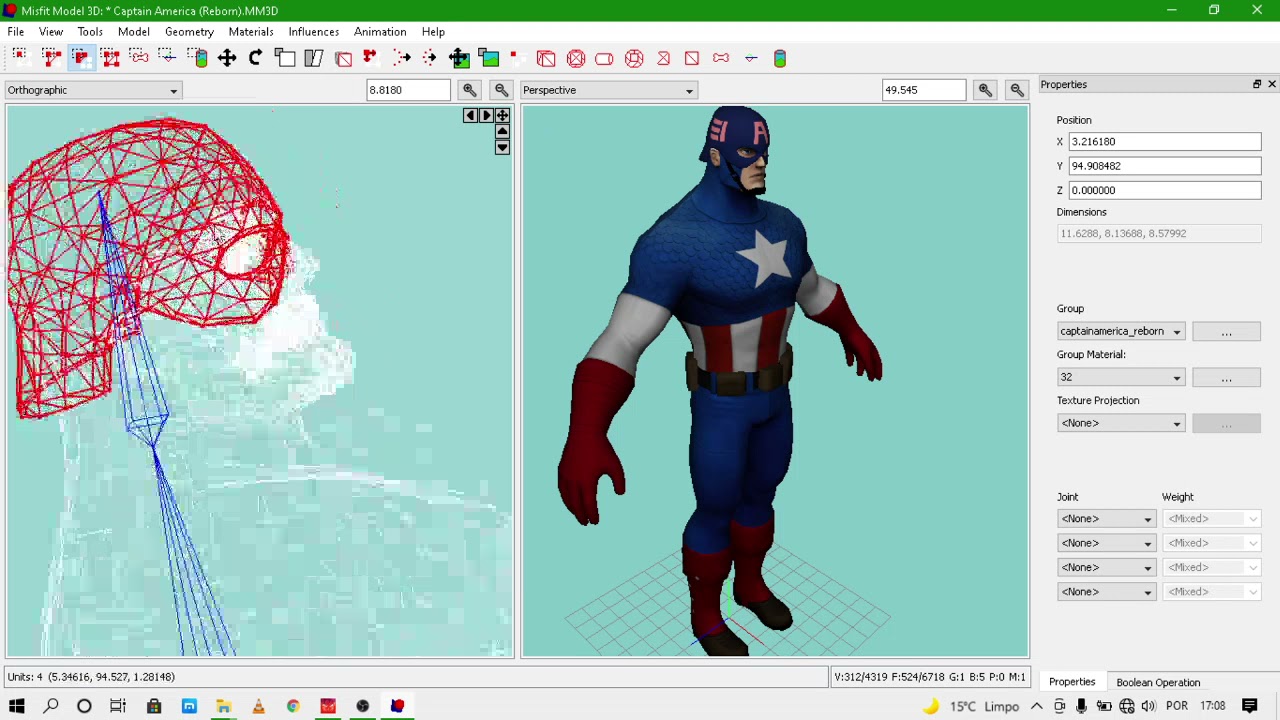Zoom in the Perspective viewport

tap(985, 90)
